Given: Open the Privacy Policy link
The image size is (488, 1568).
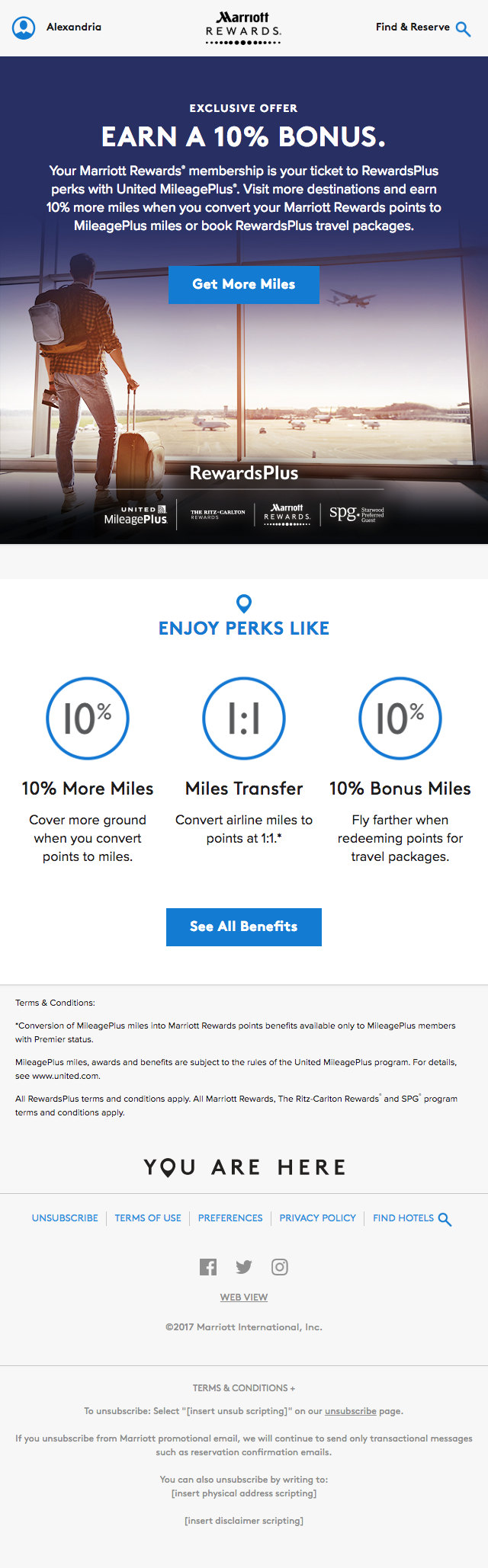Looking at the screenshot, I should tap(317, 1218).
